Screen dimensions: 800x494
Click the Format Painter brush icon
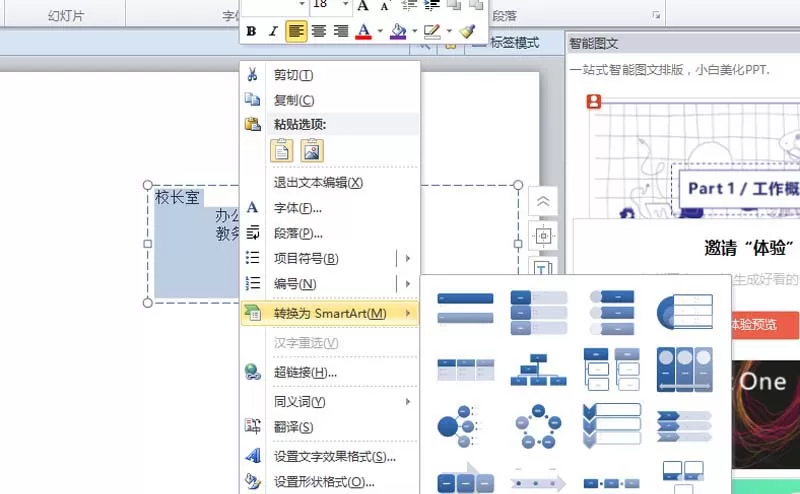point(467,31)
